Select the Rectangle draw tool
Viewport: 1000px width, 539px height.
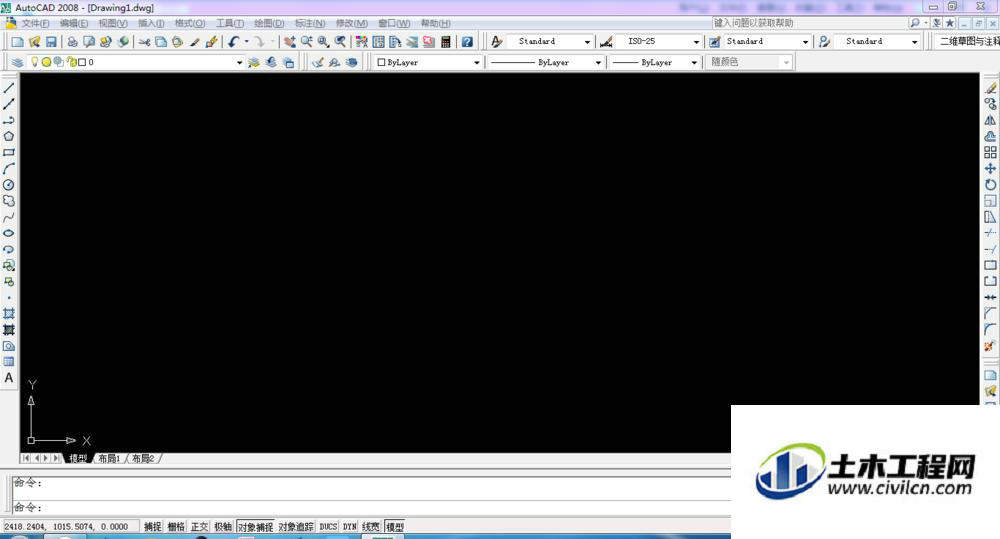[x=9, y=152]
